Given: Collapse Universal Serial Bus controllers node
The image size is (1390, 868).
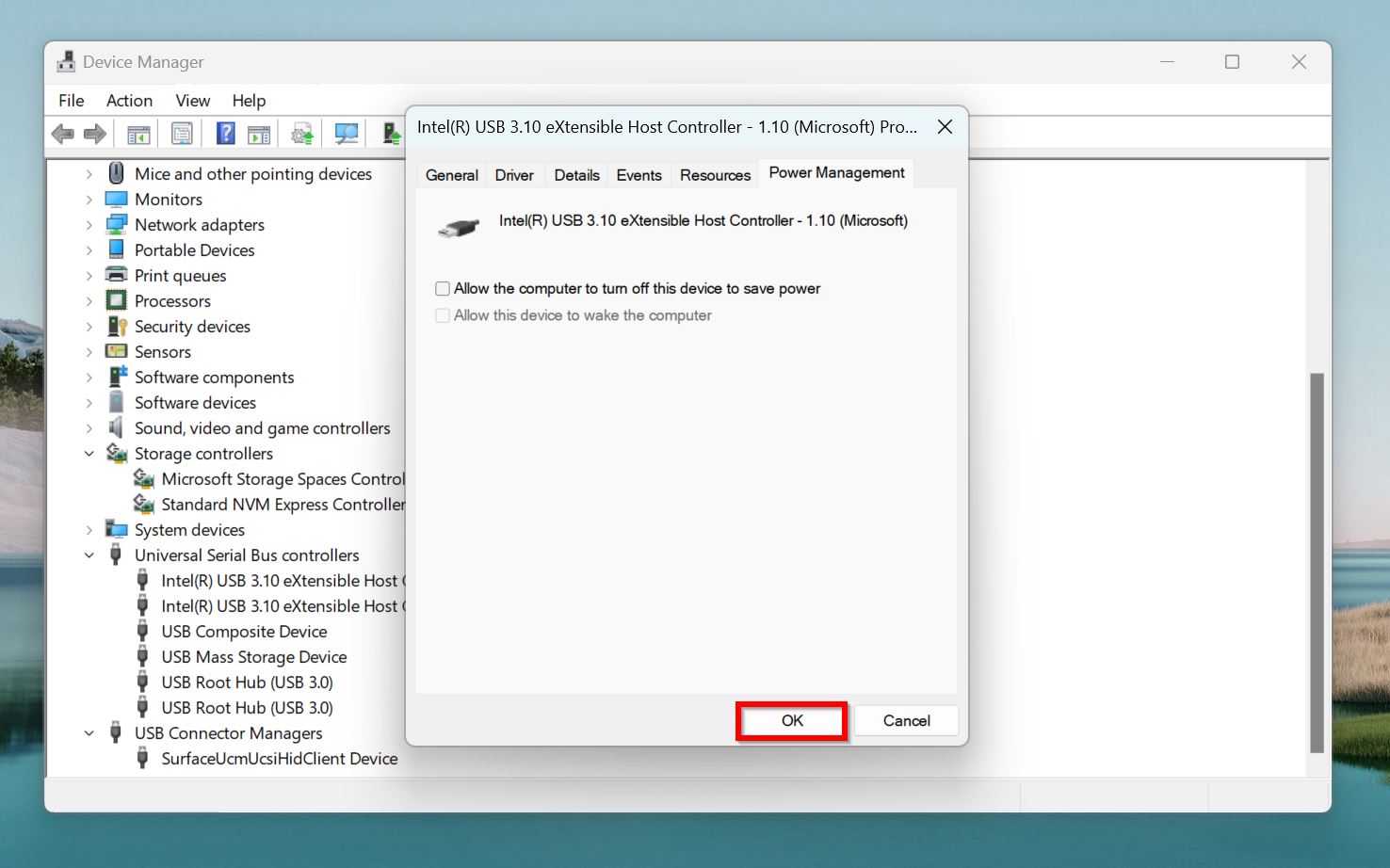Looking at the screenshot, I should (89, 555).
